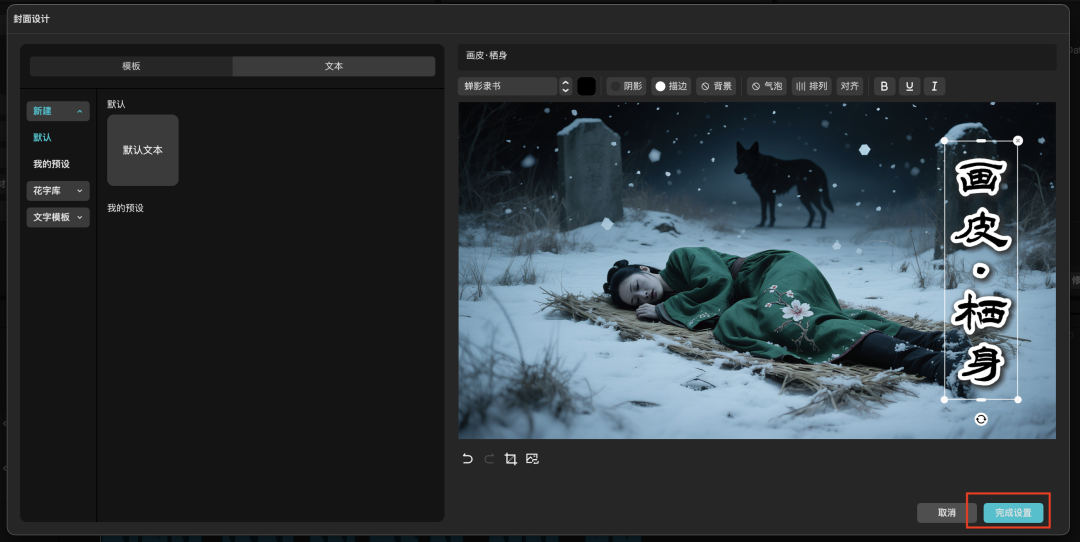Toggle the 背景 background option

[x=716, y=86]
